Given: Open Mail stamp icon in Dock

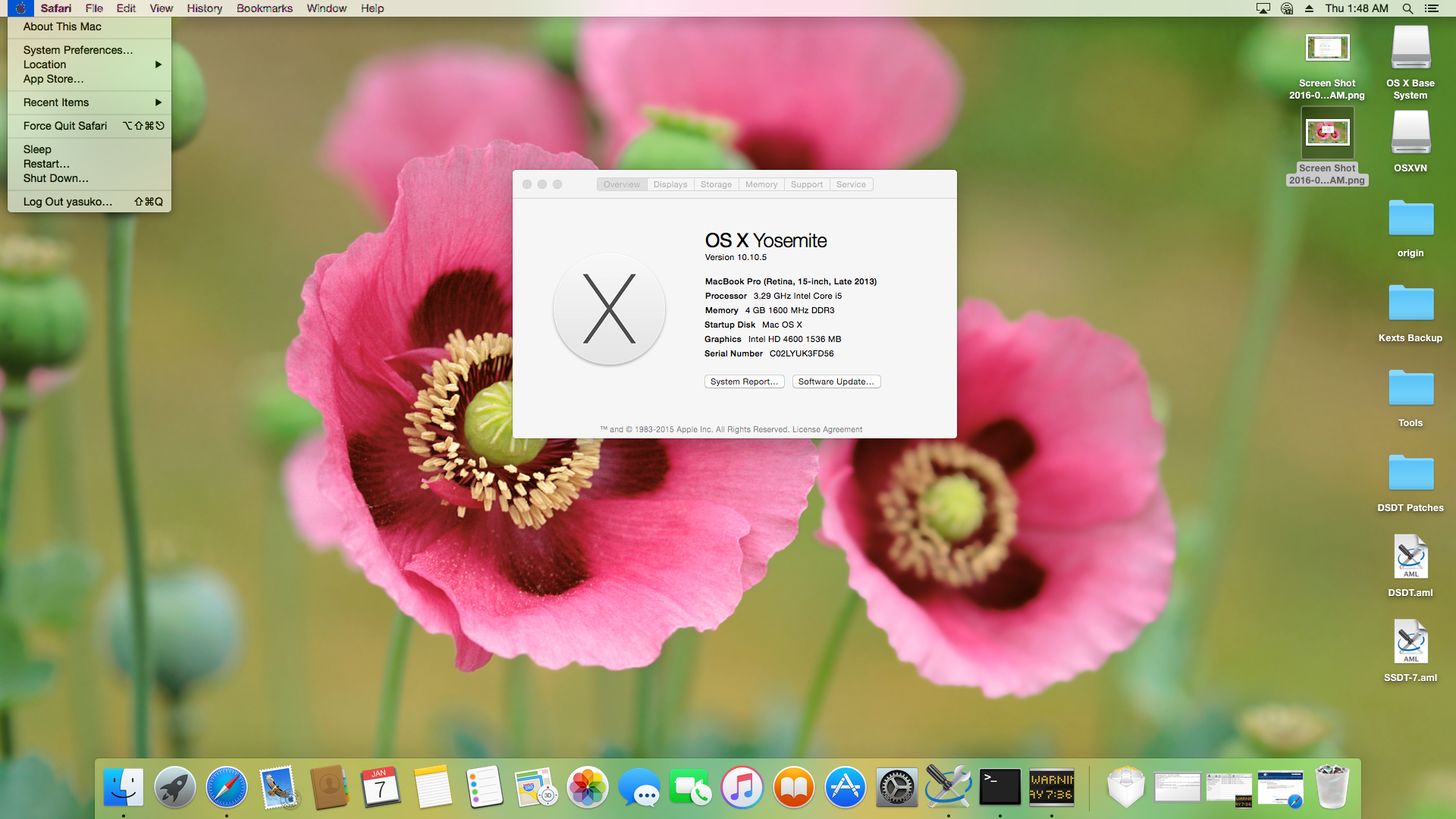Looking at the screenshot, I should tap(278, 787).
